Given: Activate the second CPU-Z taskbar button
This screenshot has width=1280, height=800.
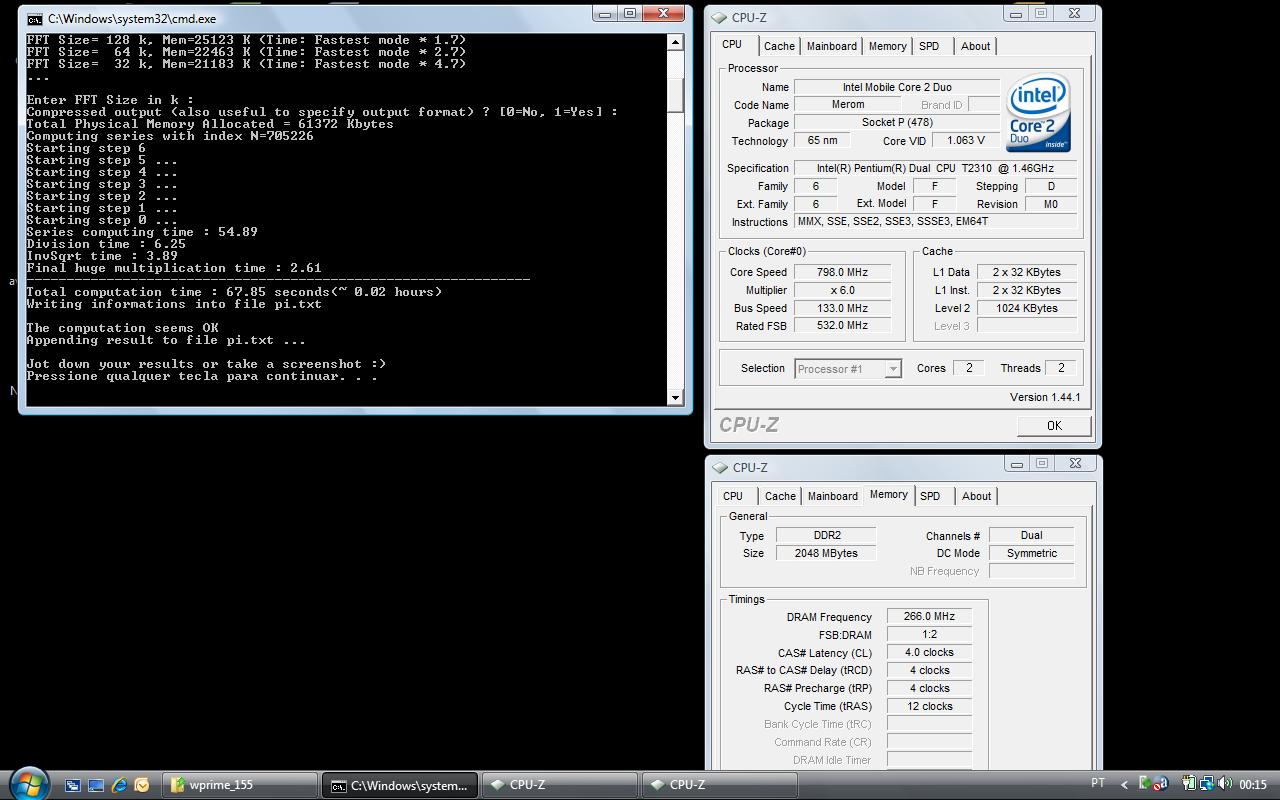Looking at the screenshot, I should pyautogui.click(x=719, y=785).
